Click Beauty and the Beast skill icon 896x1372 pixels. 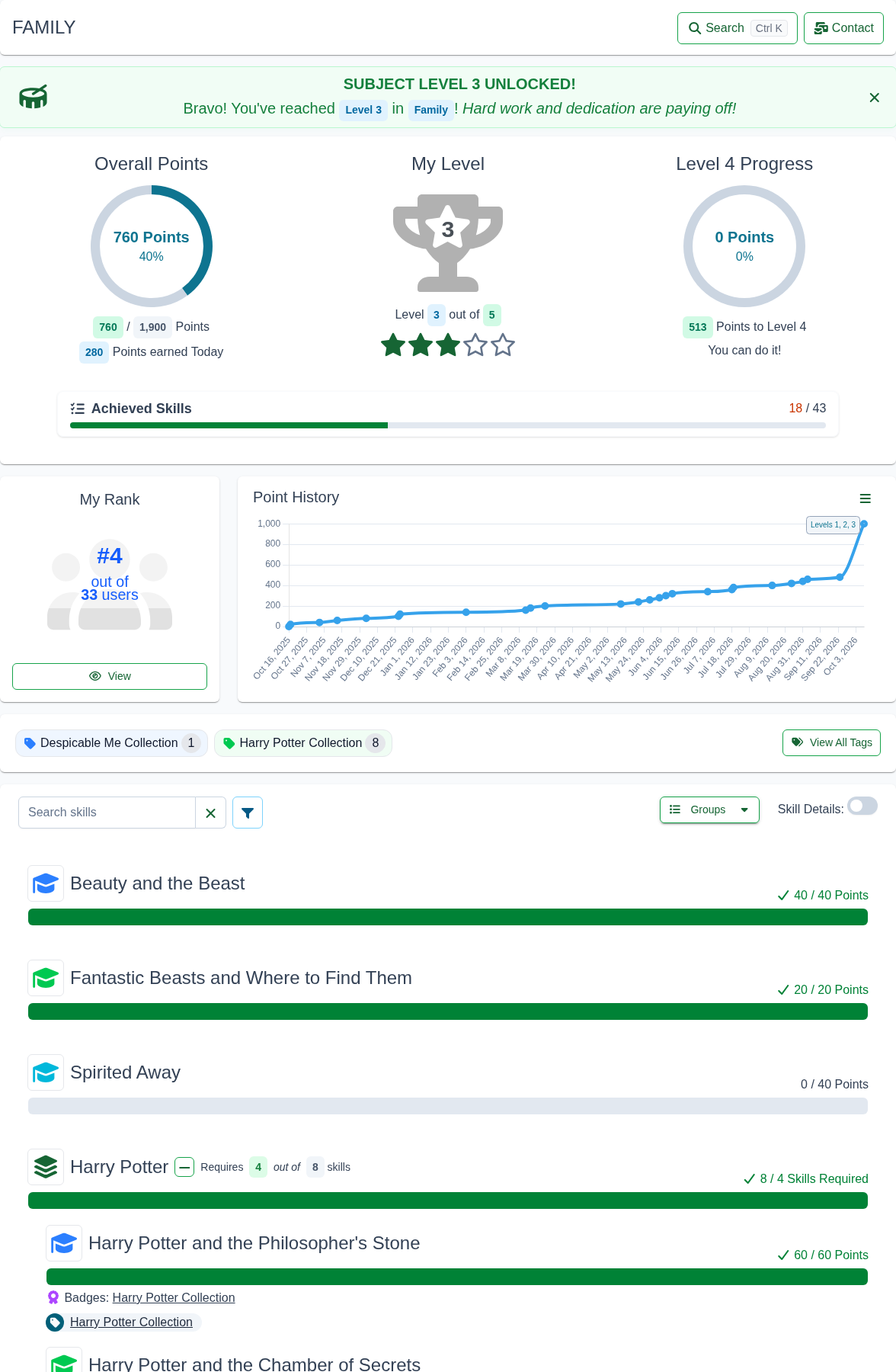[x=46, y=883]
